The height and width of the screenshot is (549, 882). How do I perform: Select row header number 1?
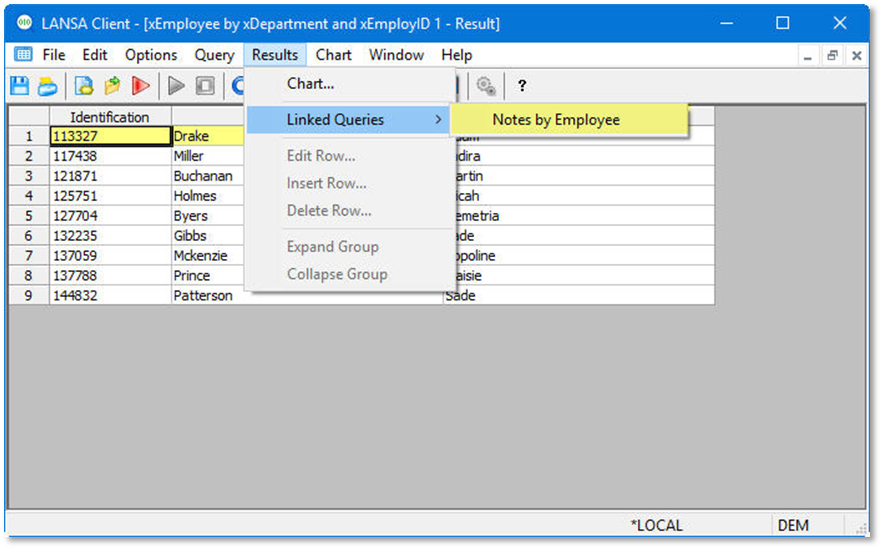(29, 136)
